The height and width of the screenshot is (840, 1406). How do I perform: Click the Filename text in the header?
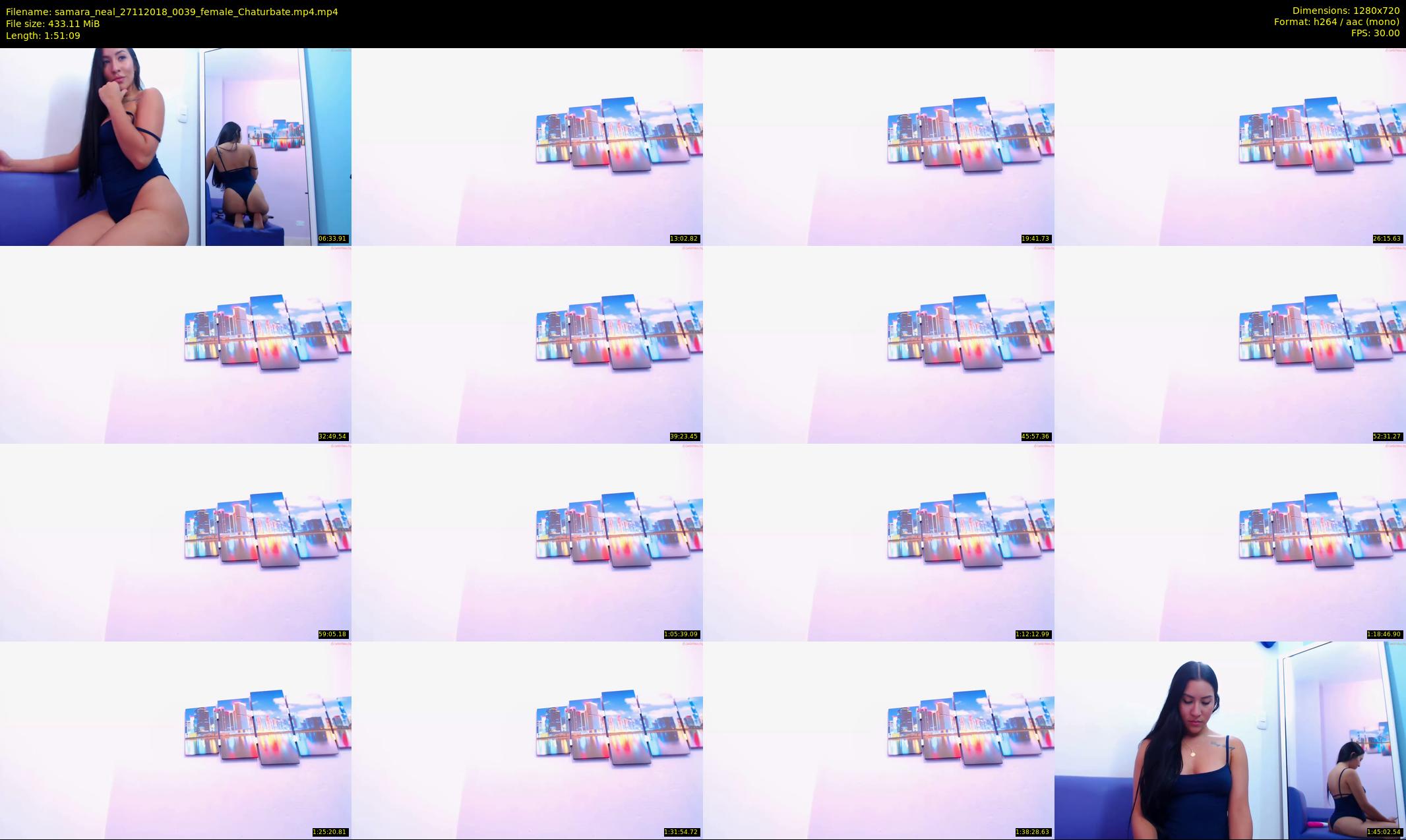coord(171,12)
